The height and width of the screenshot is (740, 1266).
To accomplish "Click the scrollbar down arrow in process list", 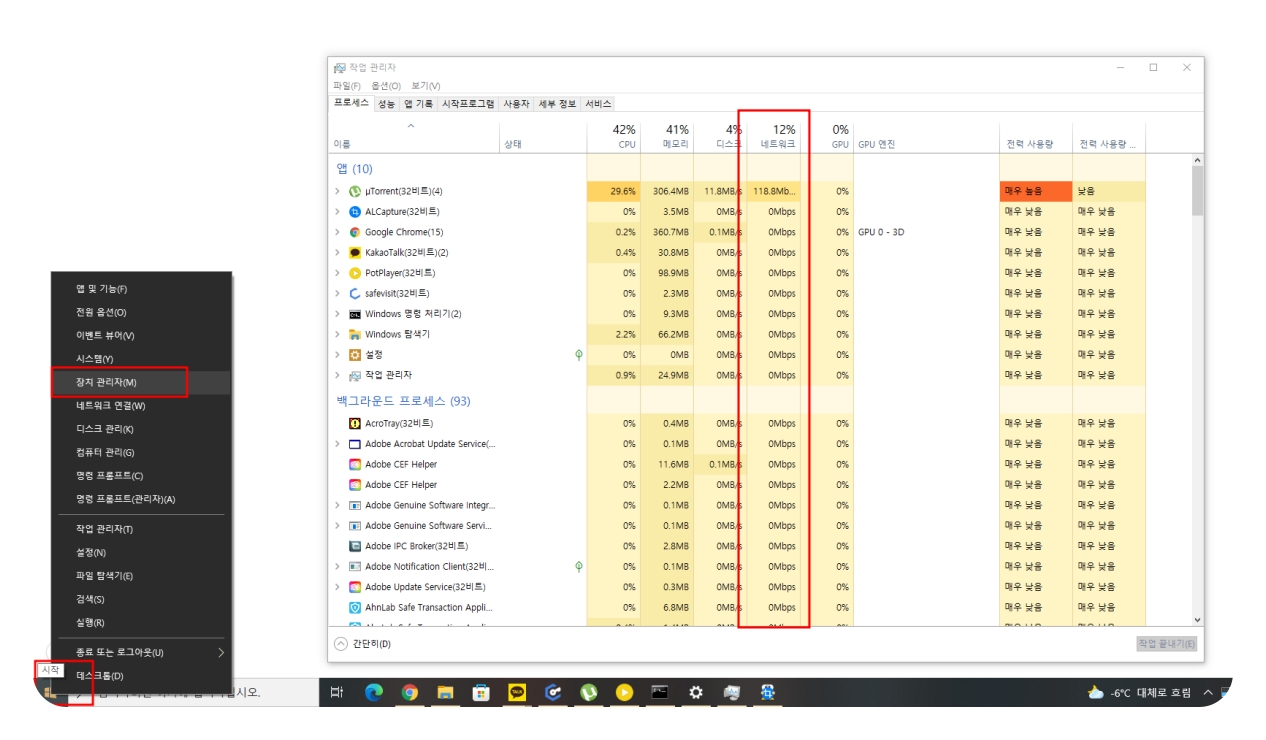I will pos(1197,620).
